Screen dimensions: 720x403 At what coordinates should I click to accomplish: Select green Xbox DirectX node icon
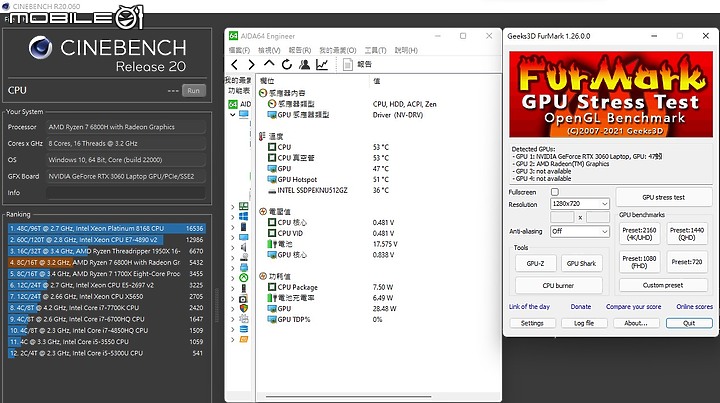pyautogui.click(x=244, y=278)
